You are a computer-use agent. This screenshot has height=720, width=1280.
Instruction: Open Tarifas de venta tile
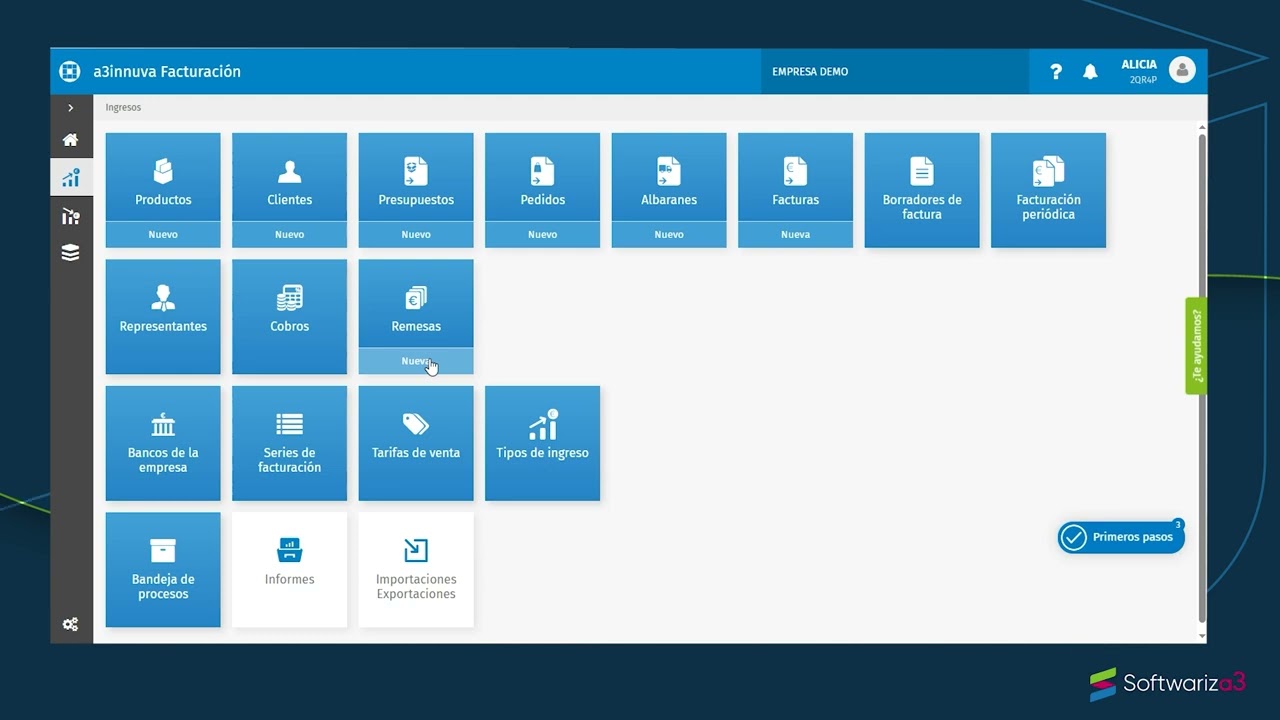416,443
